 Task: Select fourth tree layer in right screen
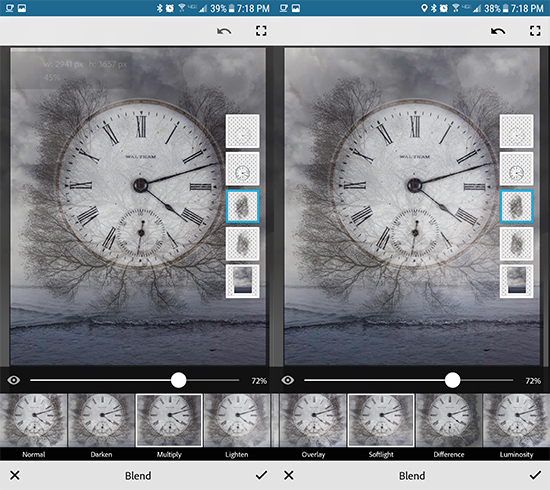(516, 244)
